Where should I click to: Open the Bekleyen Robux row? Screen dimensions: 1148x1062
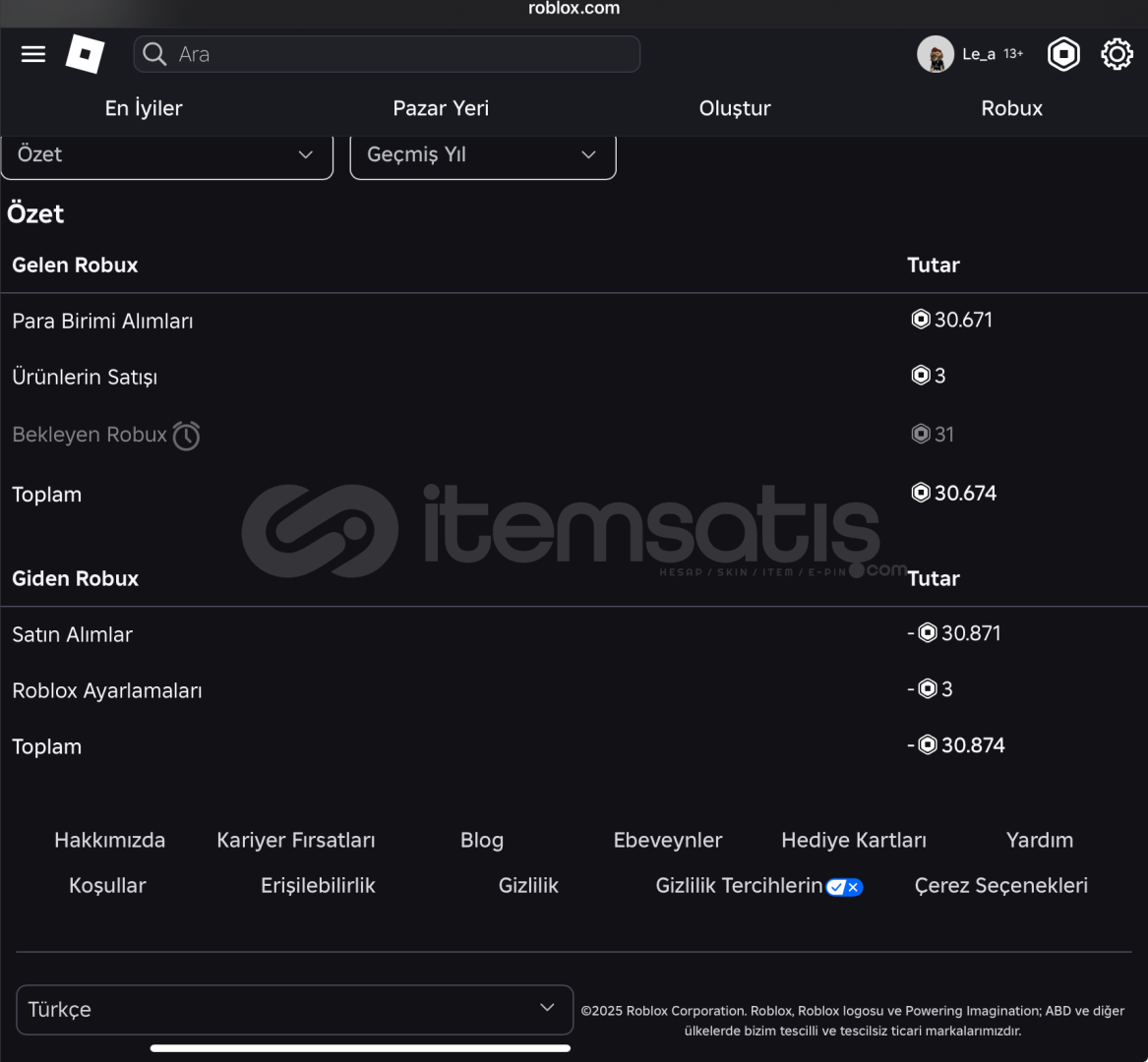click(574, 435)
